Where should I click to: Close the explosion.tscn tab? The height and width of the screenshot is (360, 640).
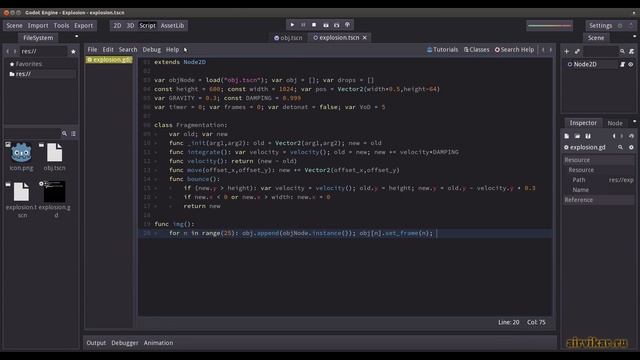pos(364,38)
